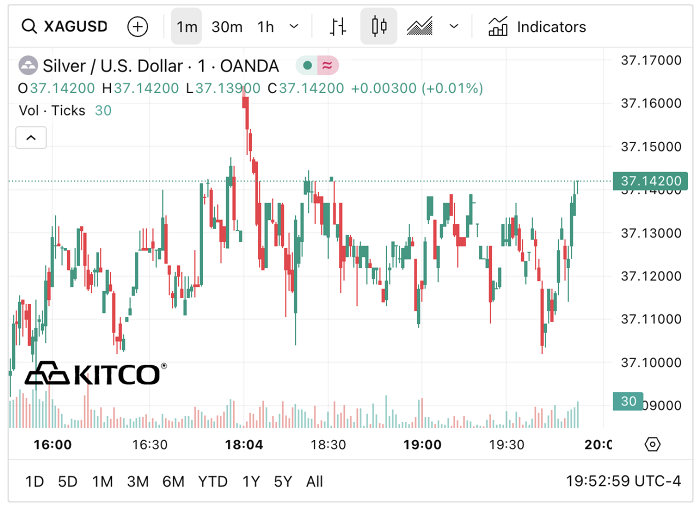Click the high value H37.14200
Image resolution: width=700 pixels, height=509 pixels.
(x=140, y=88)
